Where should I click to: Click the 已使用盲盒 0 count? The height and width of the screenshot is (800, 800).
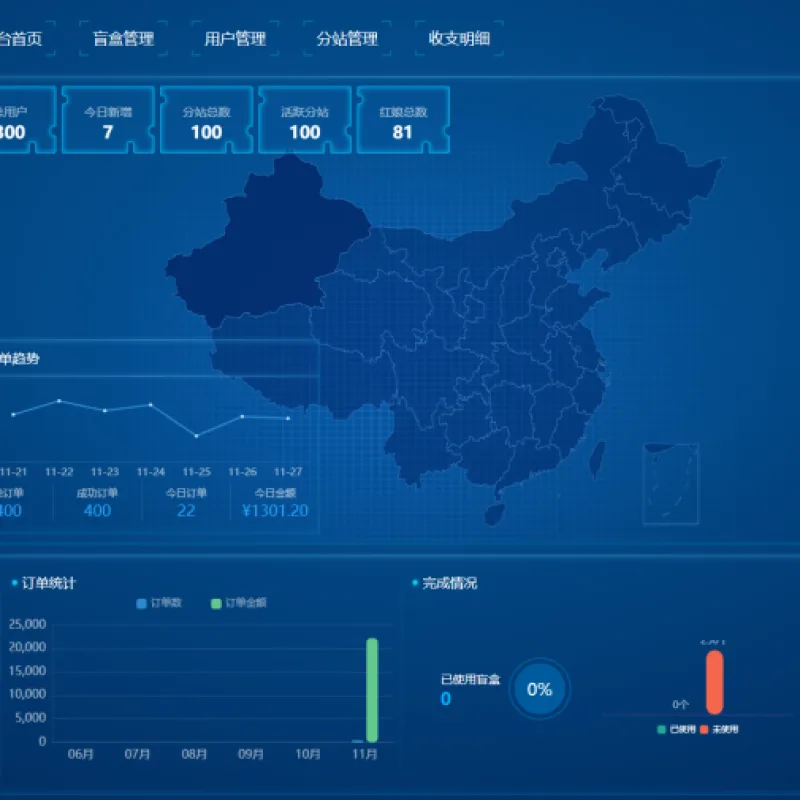446,699
